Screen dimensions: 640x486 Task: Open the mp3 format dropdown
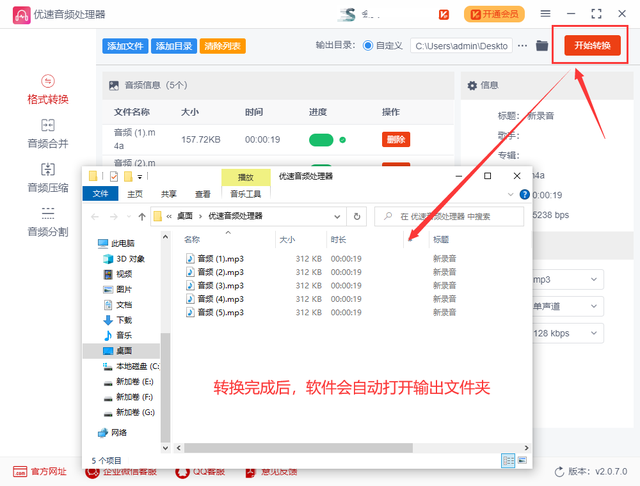[567, 280]
